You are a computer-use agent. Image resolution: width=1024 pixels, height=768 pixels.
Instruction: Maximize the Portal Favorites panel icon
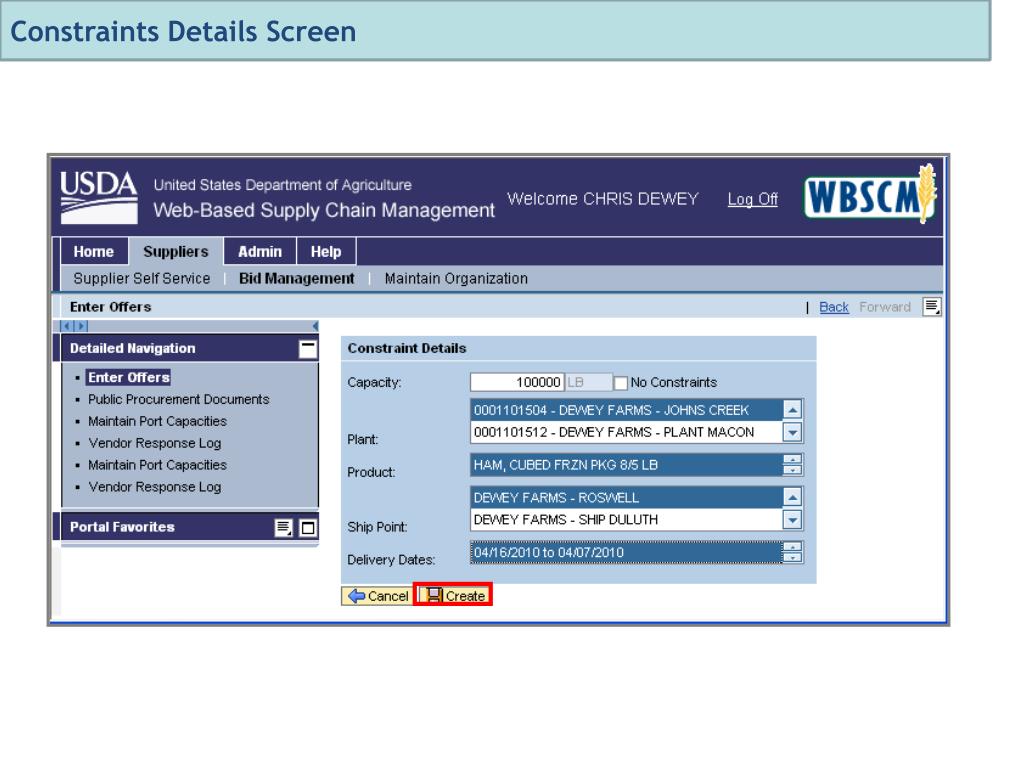(x=308, y=528)
